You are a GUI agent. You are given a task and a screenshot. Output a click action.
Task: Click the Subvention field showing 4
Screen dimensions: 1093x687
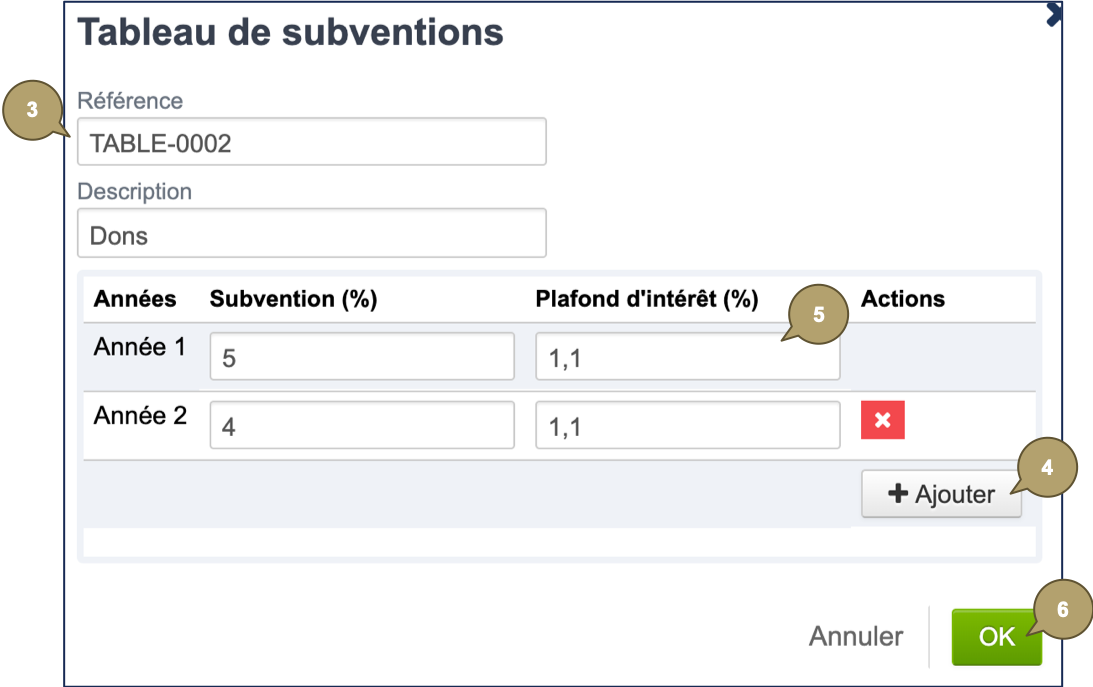pyautogui.click(x=361, y=424)
